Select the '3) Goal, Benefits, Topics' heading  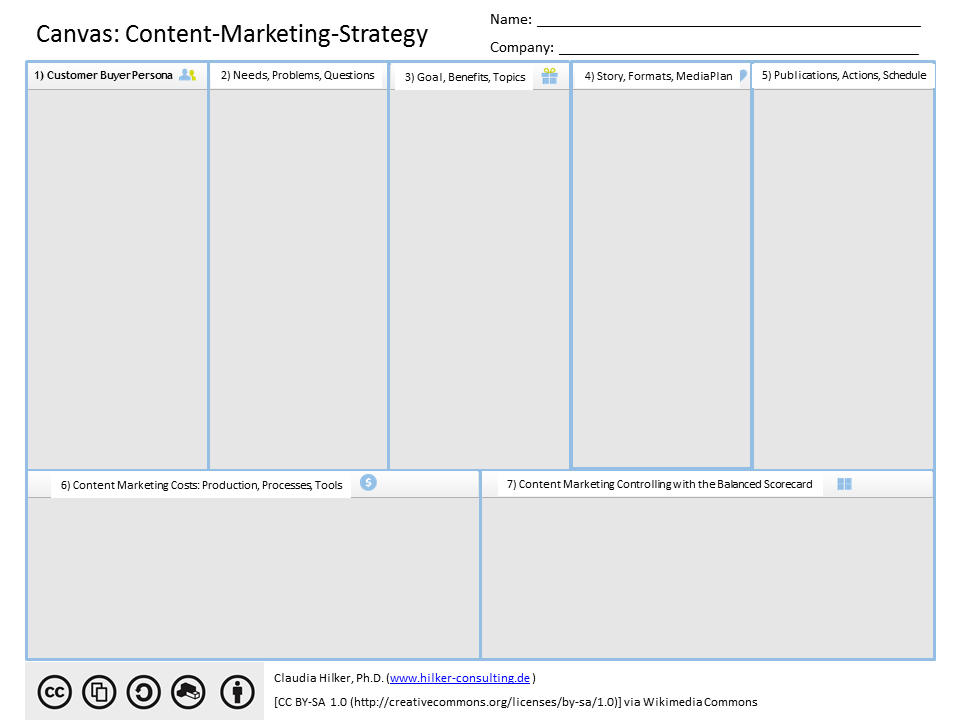(x=465, y=77)
